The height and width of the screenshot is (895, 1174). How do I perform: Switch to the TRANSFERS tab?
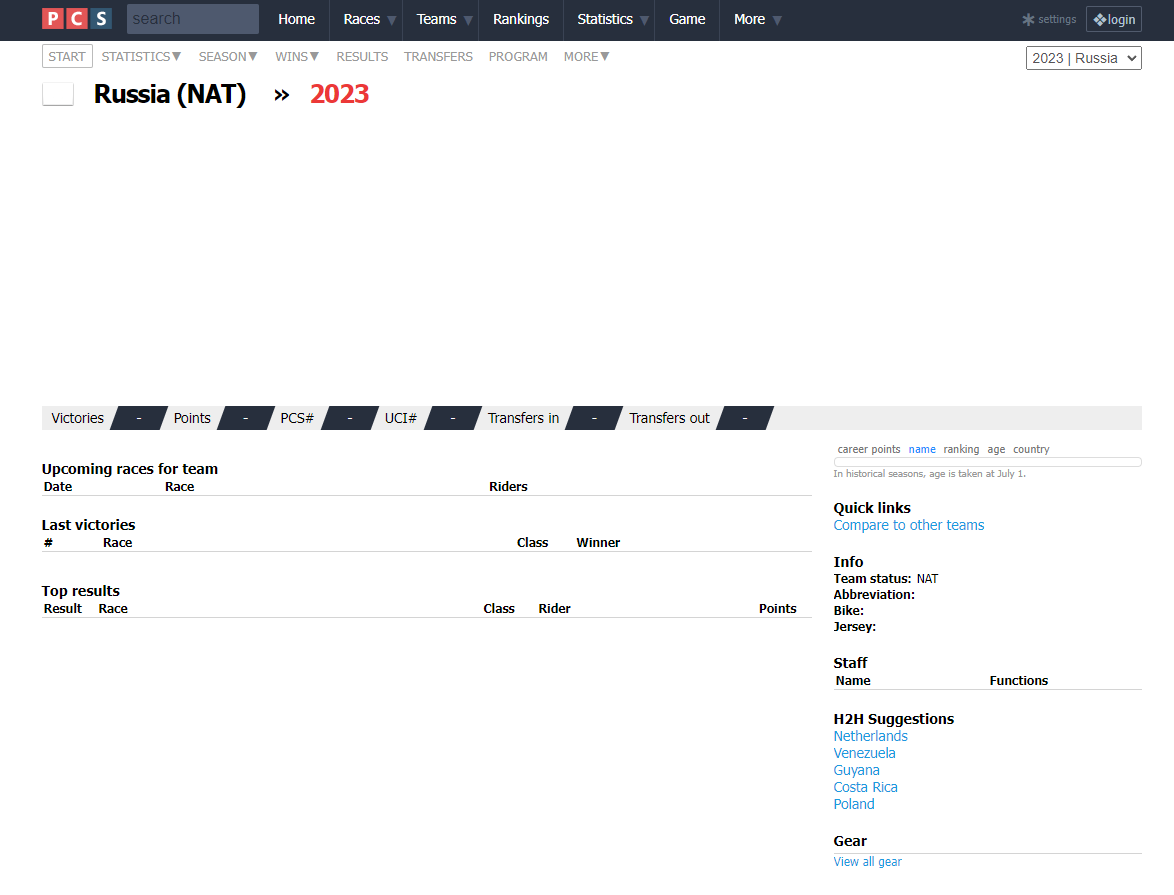tap(439, 56)
